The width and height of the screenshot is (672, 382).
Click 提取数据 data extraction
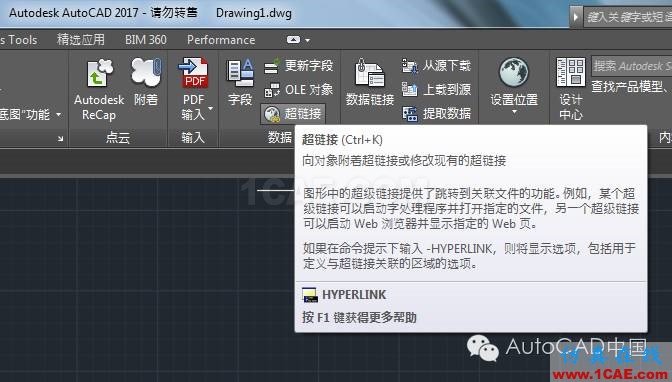[x=436, y=114]
